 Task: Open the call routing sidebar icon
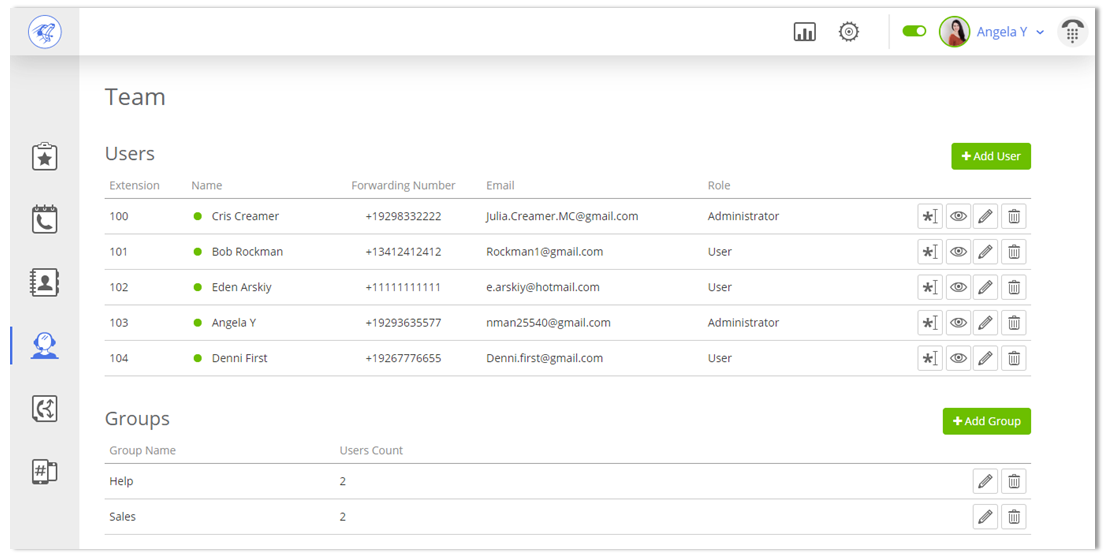tap(45, 408)
